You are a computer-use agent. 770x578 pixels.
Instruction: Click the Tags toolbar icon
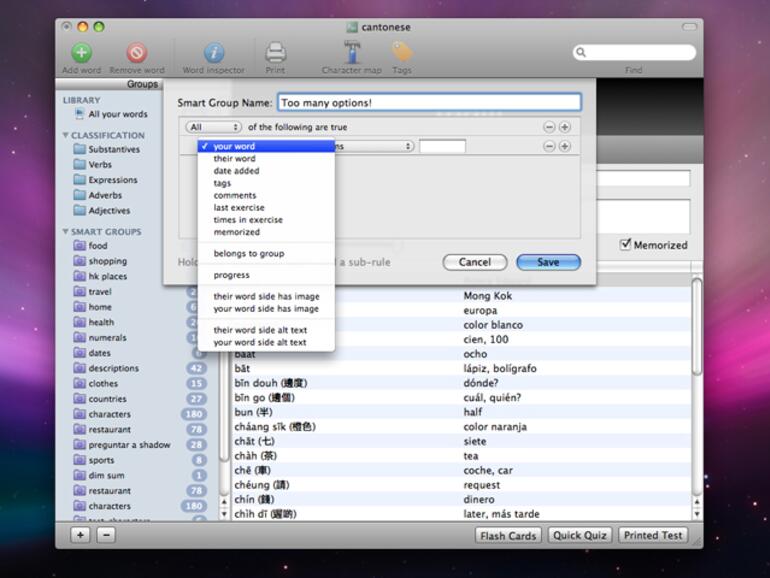coord(401,53)
